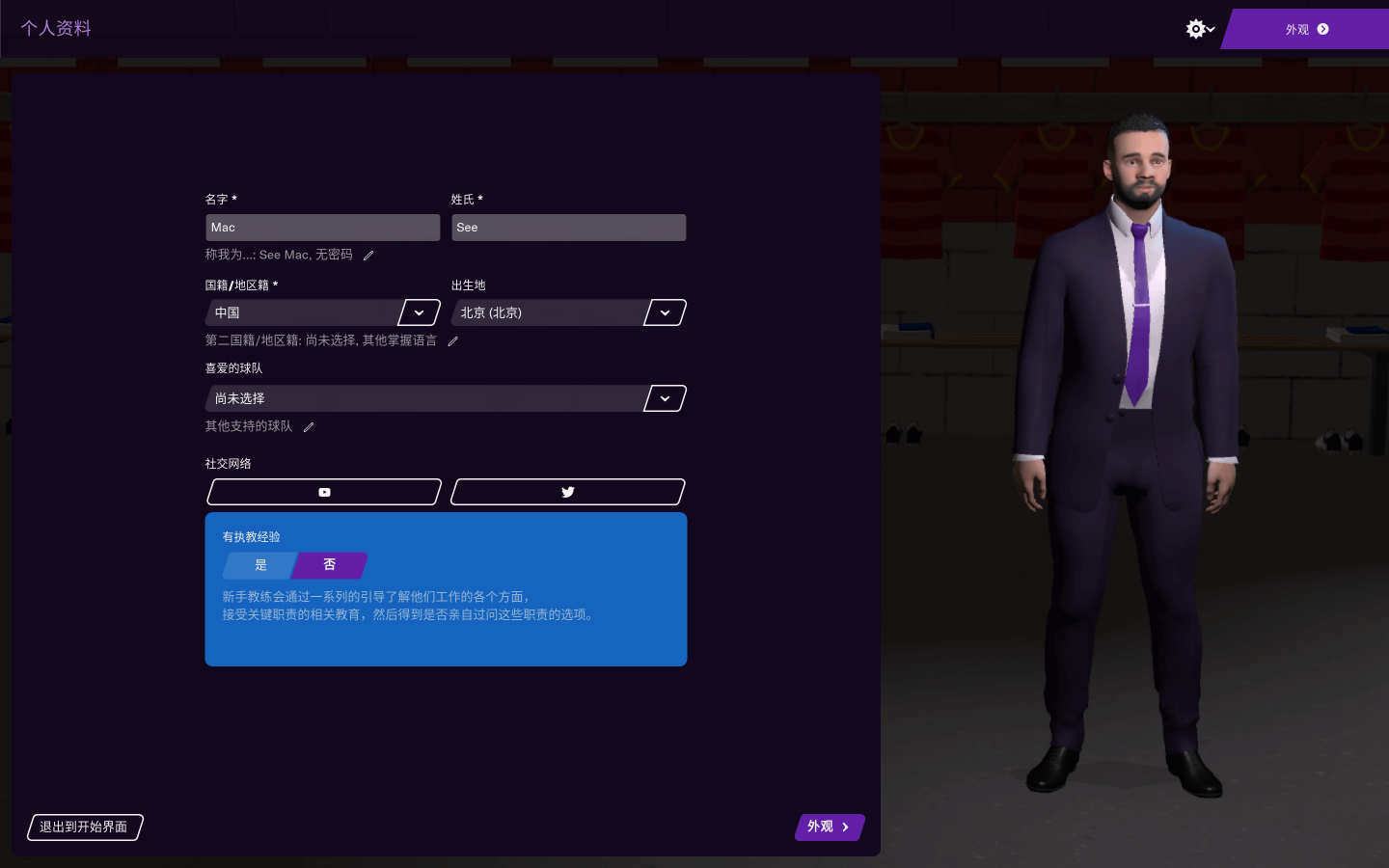This screenshot has width=1389, height=868.
Task: Go to 外观 tab at top right
Action: tap(1306, 29)
